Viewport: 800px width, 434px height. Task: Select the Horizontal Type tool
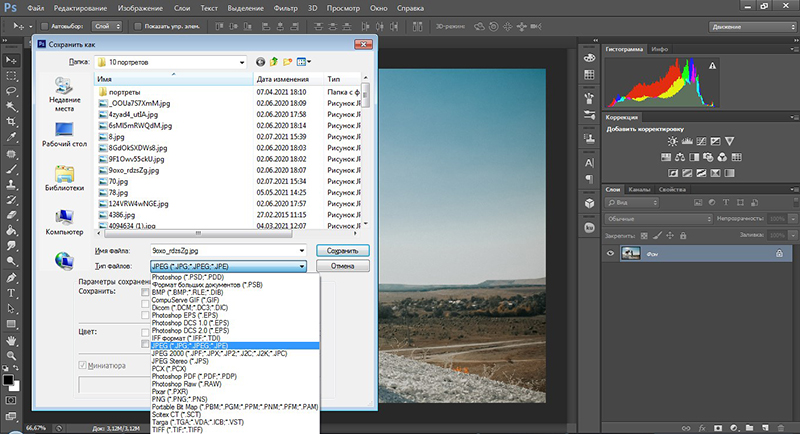(11, 293)
